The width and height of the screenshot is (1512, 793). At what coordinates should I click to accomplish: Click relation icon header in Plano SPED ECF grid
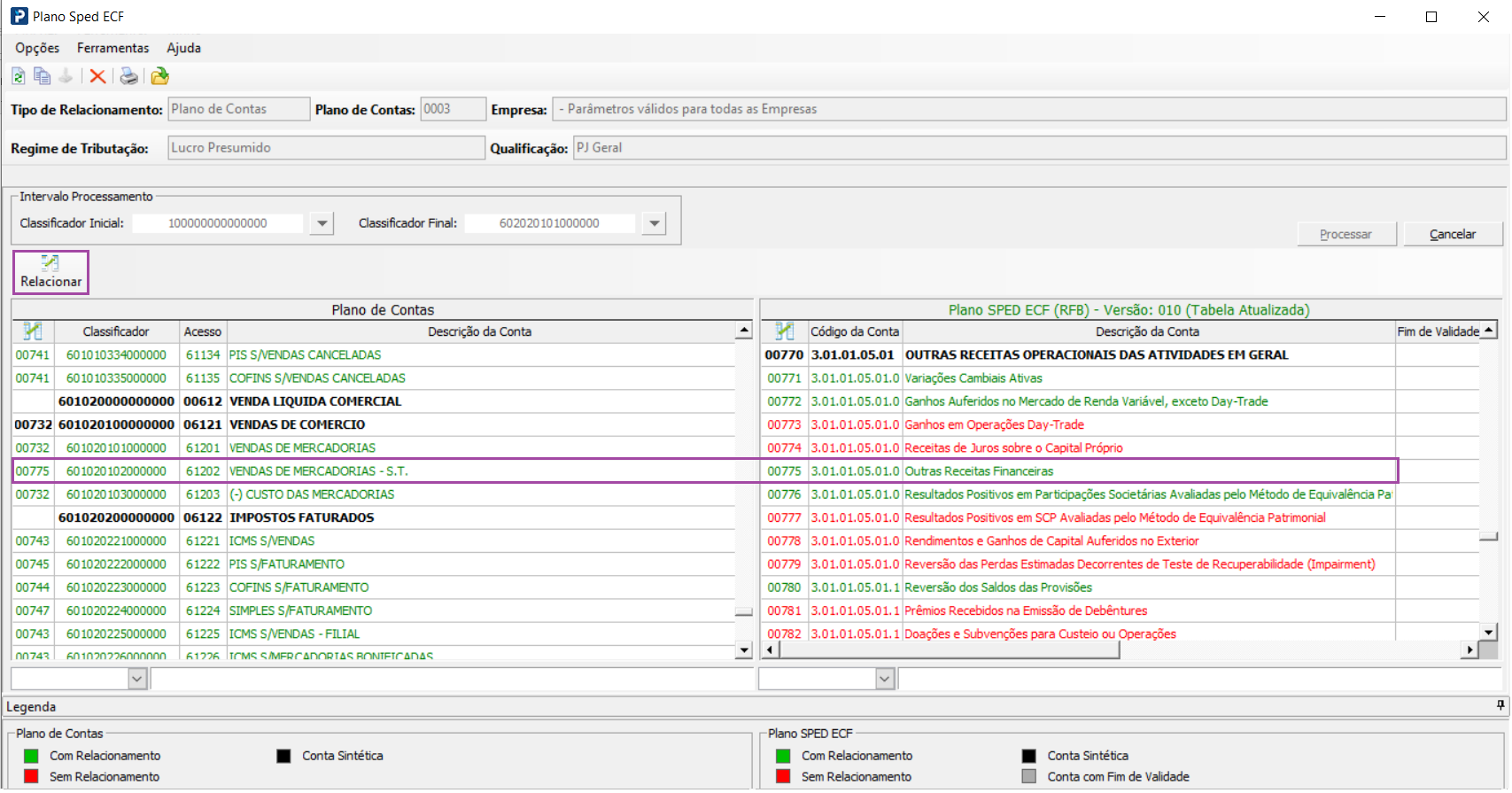(784, 331)
